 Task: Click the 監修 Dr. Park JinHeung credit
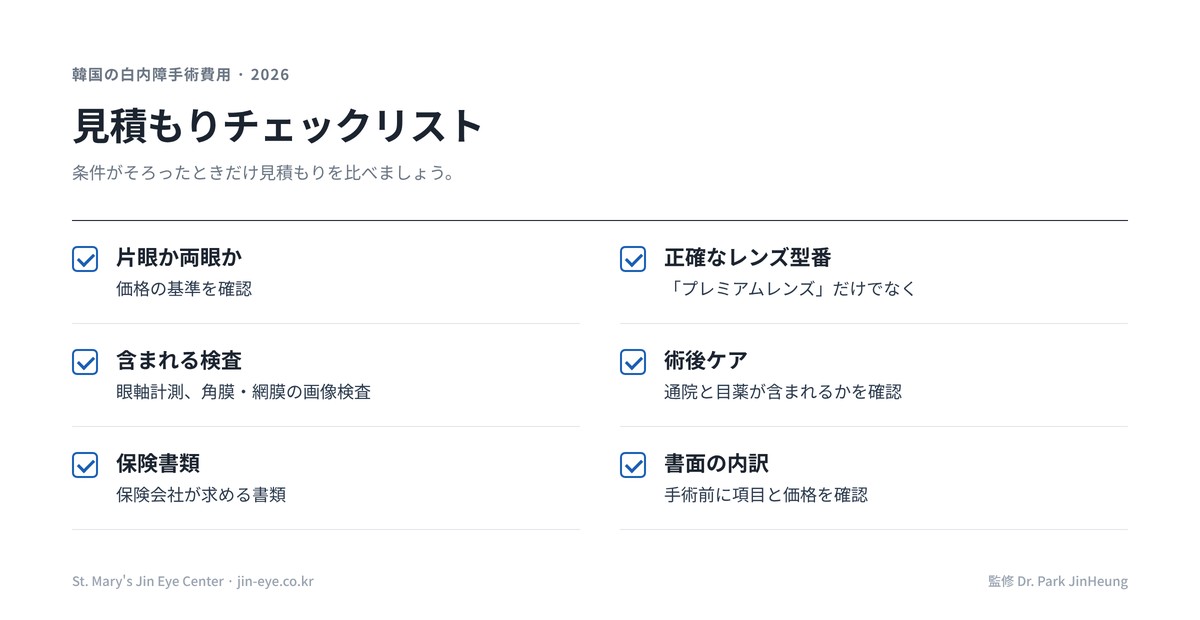(x=1057, y=581)
